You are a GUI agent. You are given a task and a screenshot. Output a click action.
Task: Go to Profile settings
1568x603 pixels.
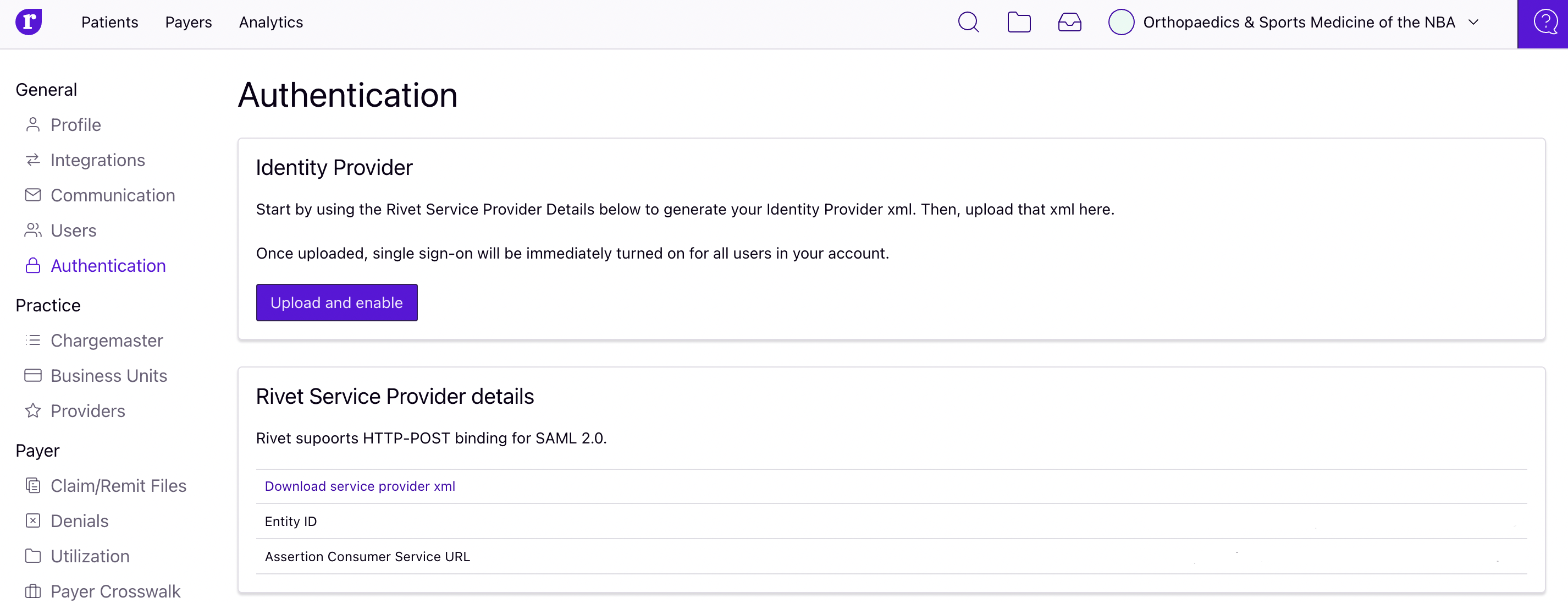75,125
